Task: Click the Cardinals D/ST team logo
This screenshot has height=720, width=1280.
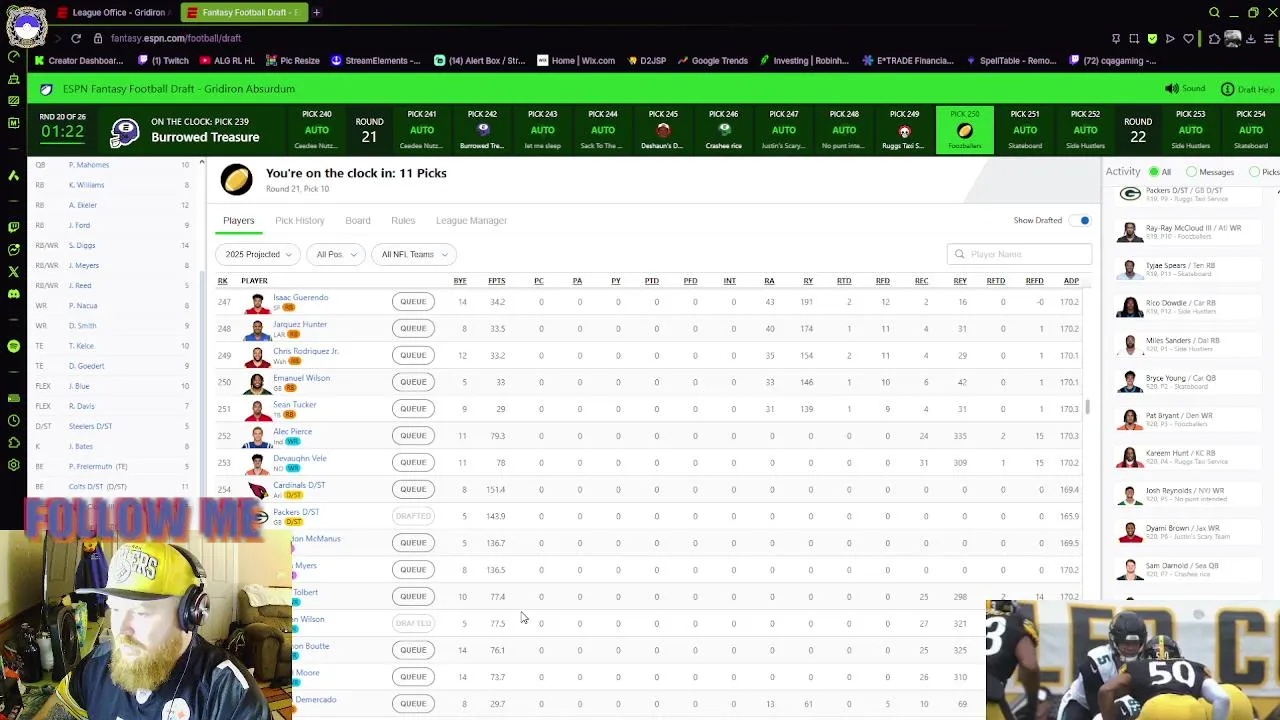Action: (258, 490)
